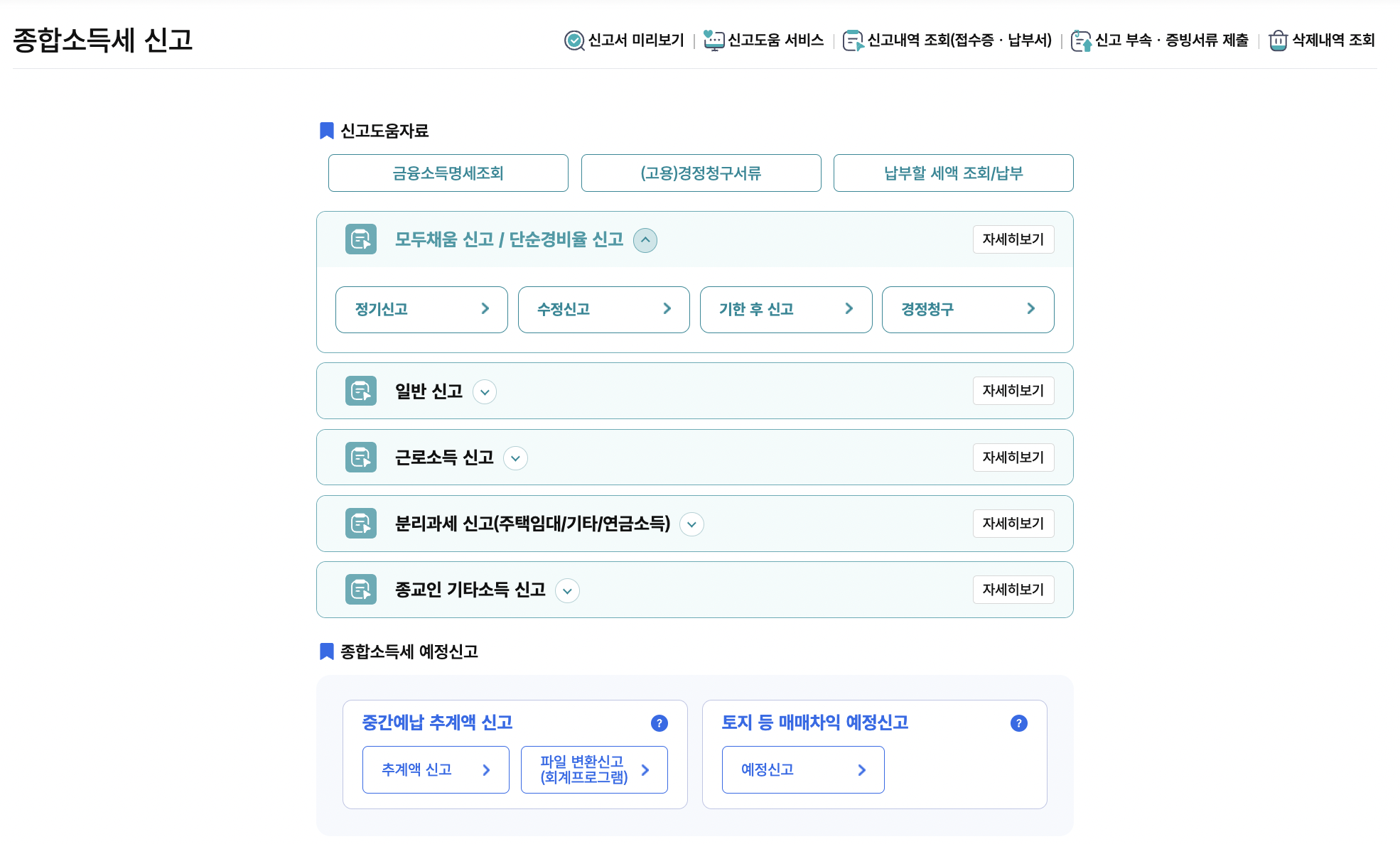Screen dimensions: 1400x844
Task: Click the 증빙서류 제출 upload icon
Action: point(1080,40)
